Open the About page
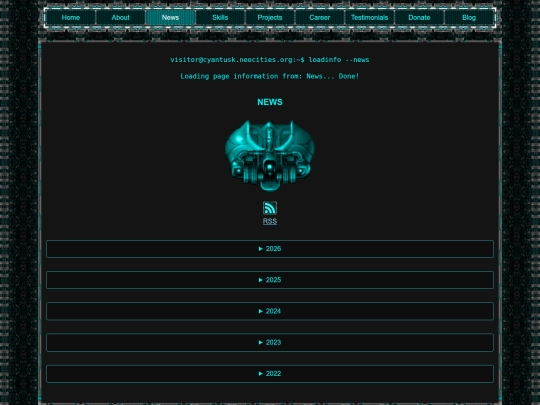 coord(121,18)
